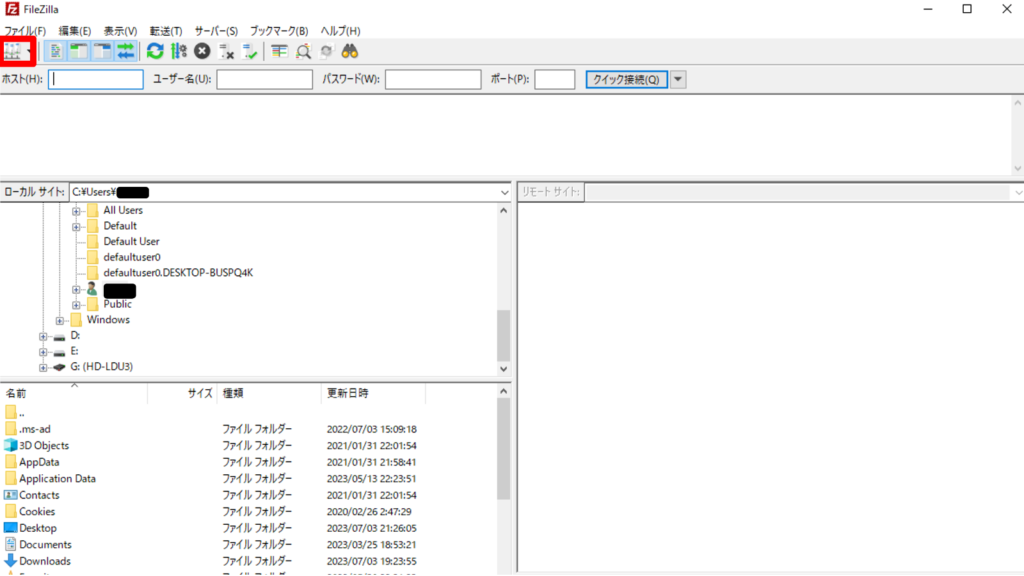This screenshot has width=1024, height=576.
Task: Select the Desktop folder icon
Action: [10, 528]
